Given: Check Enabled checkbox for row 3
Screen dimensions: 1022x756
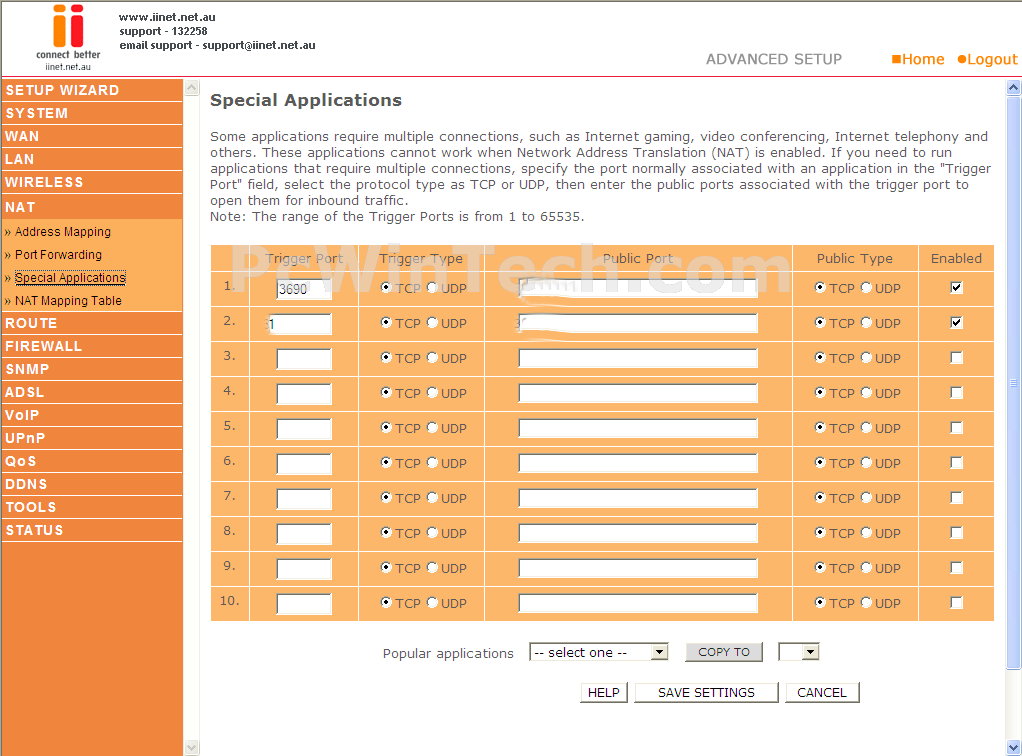Looking at the screenshot, I should click(x=956, y=358).
